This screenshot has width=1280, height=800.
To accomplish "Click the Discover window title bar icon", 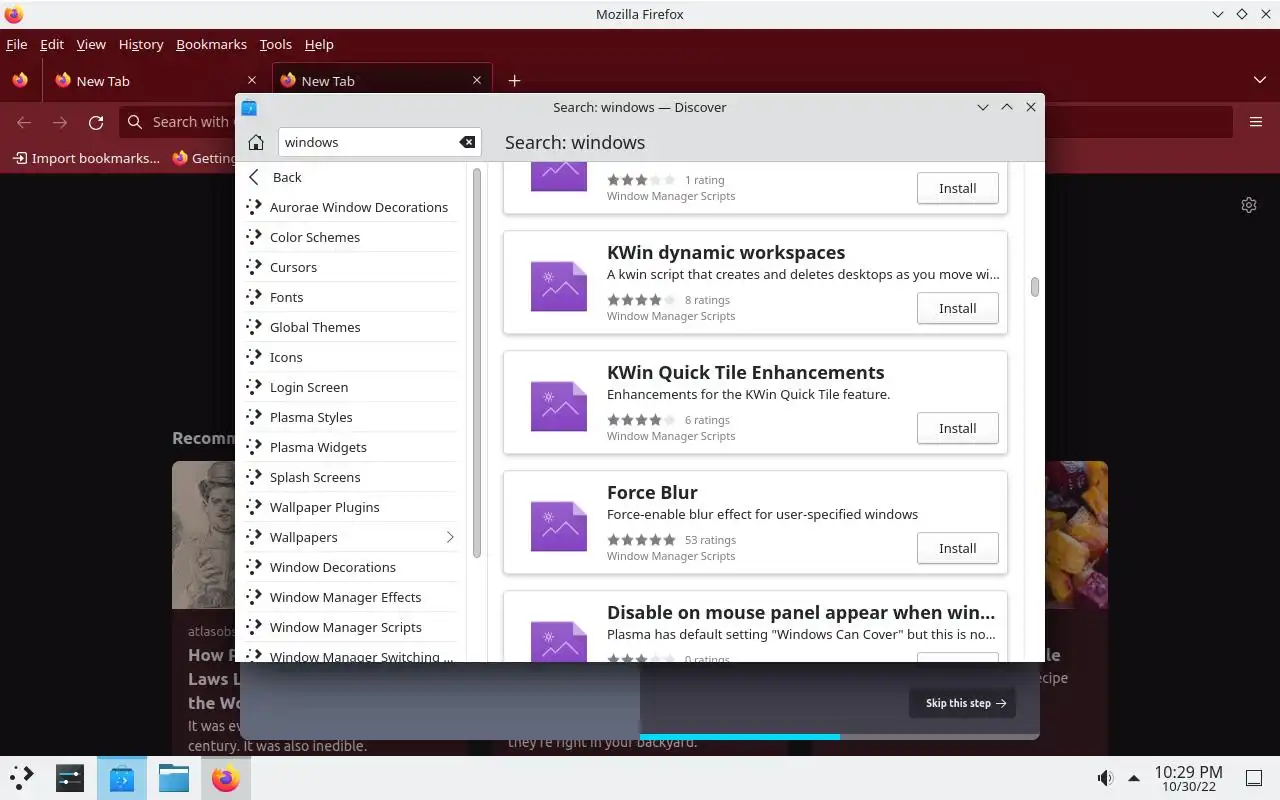I will tap(249, 107).
